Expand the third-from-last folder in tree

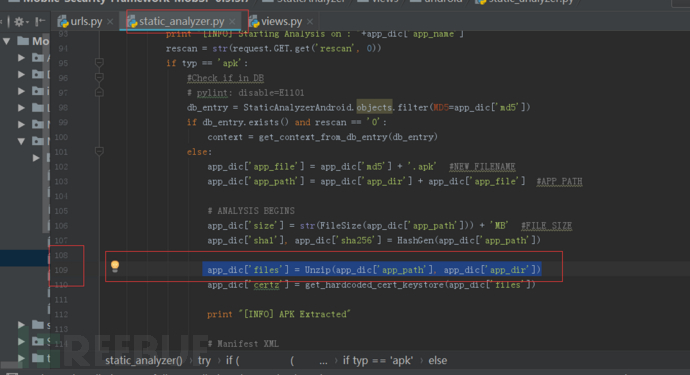click(21, 325)
